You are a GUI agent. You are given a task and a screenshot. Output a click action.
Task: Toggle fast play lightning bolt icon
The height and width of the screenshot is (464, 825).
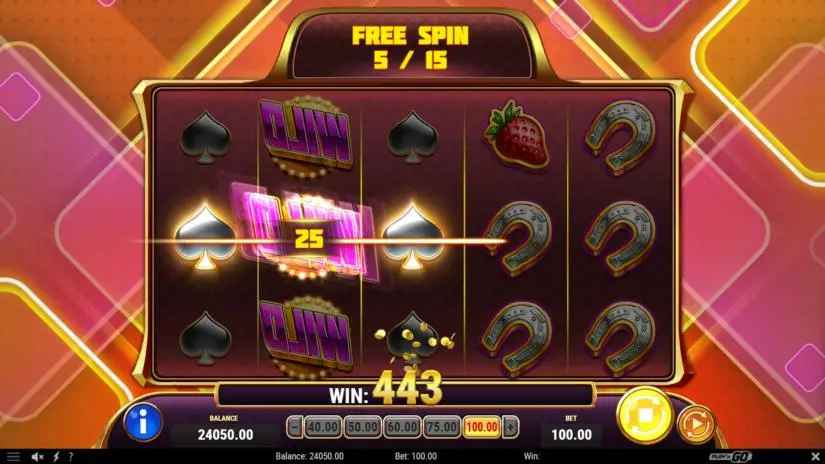coord(56,457)
